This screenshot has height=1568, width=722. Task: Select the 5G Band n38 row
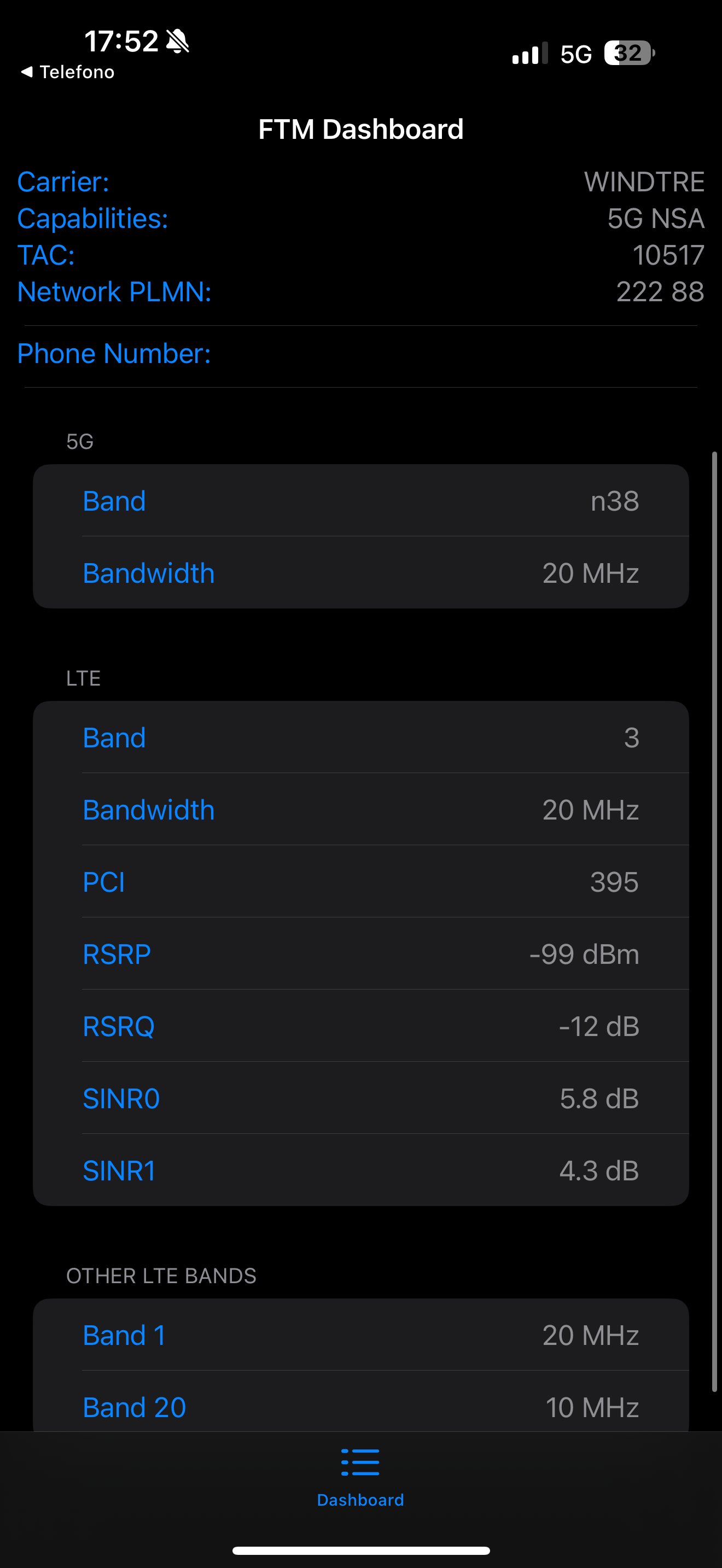tap(360, 501)
